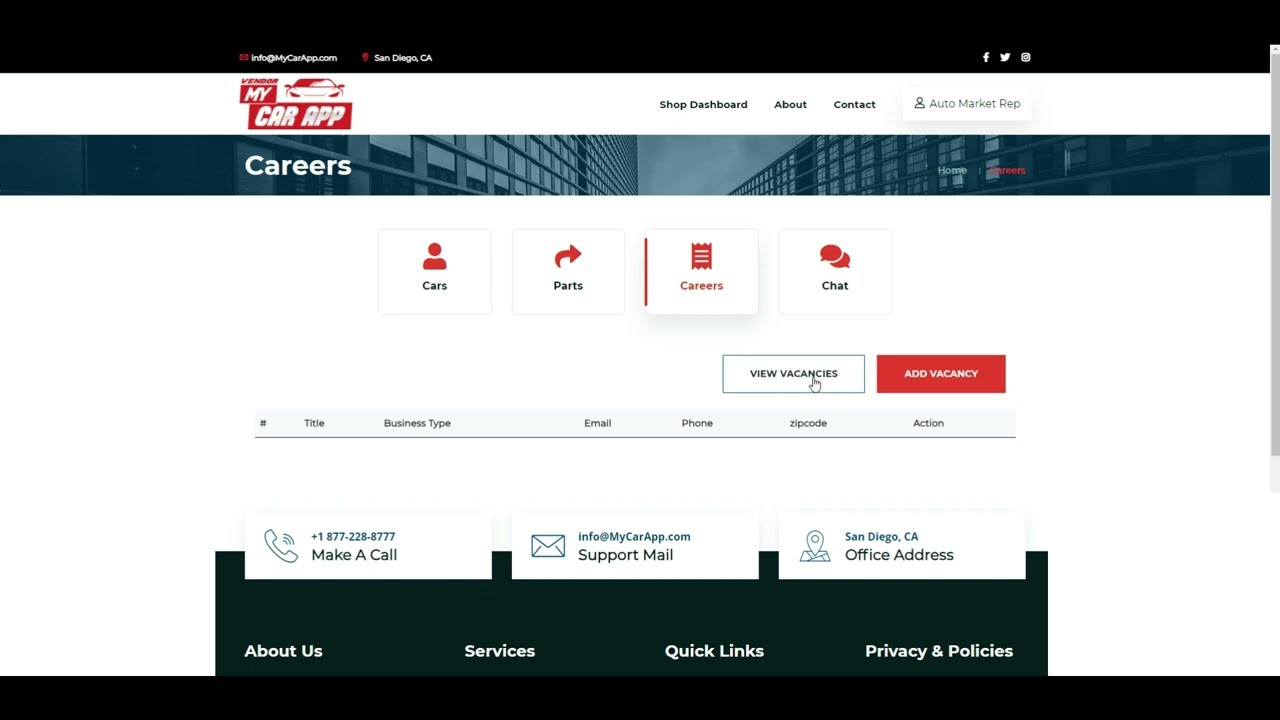Select the Chat bubbles icon
The image size is (1280, 720).
[835, 257]
